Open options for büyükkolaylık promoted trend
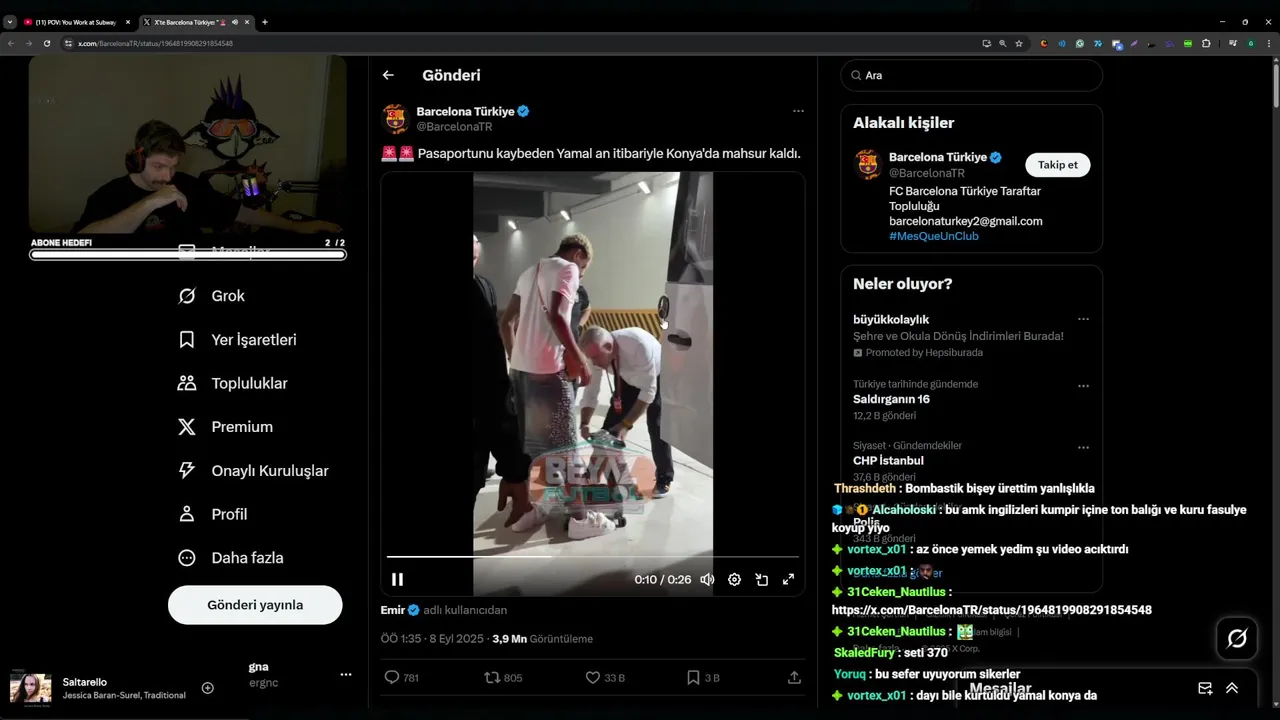 [x=1083, y=319]
